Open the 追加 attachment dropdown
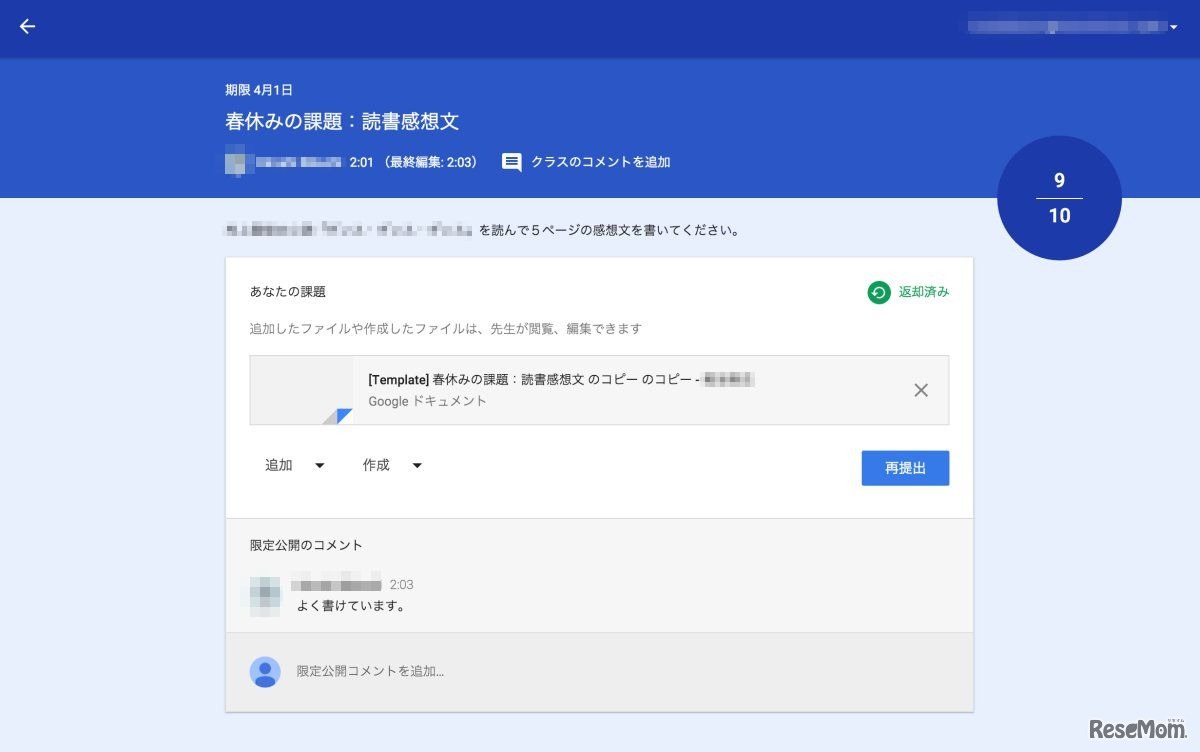The image size is (1200, 752). [293, 465]
